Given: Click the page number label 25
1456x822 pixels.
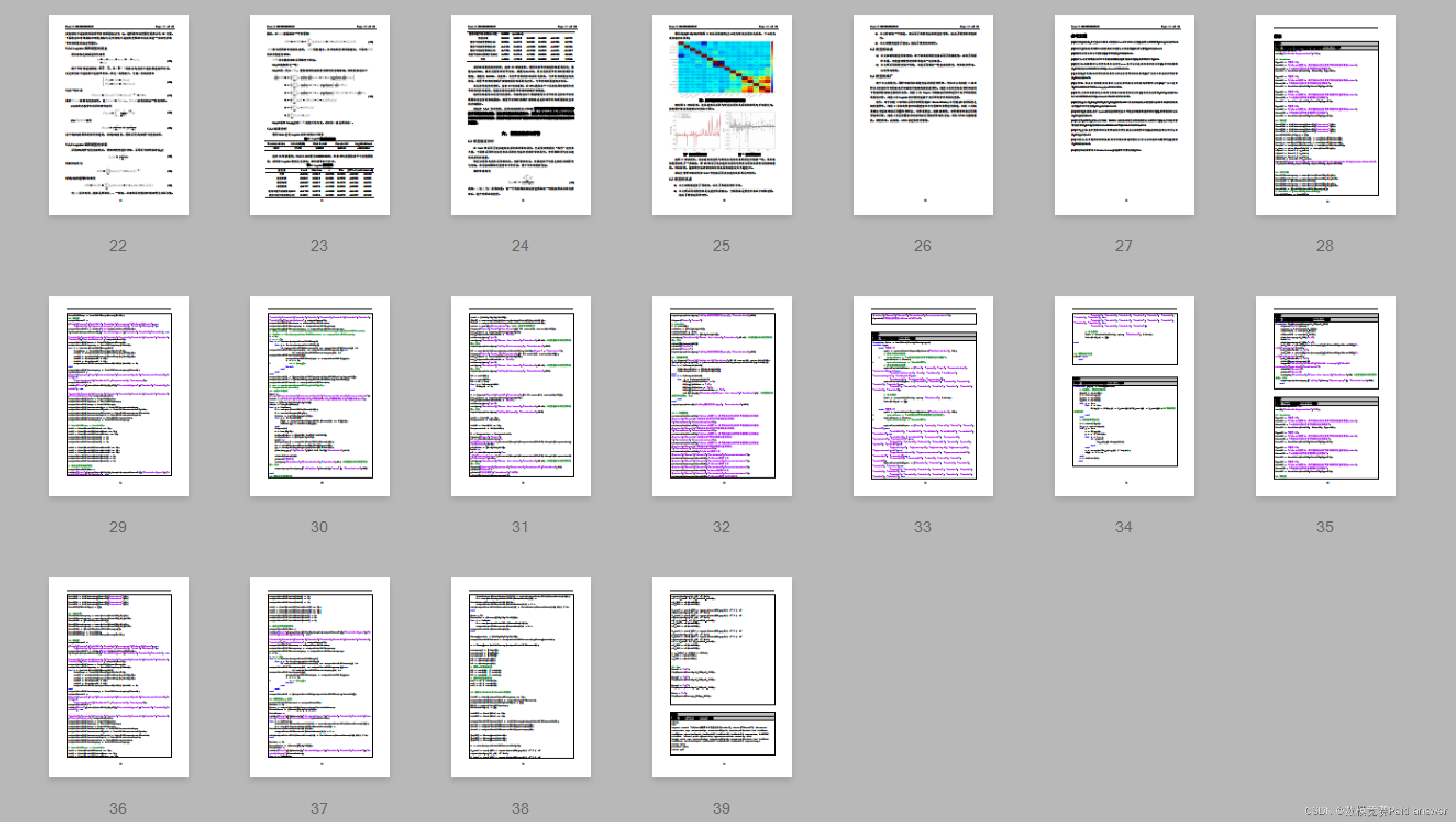Looking at the screenshot, I should (x=722, y=246).
